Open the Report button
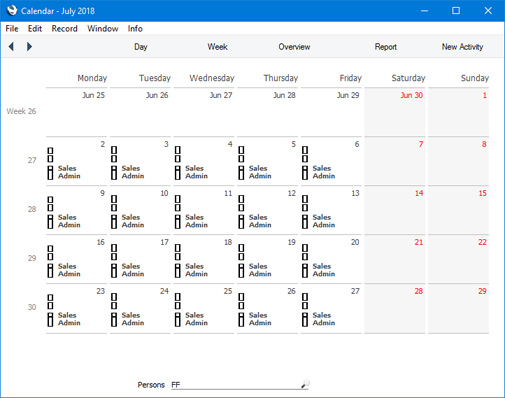Viewport: 505px width, 398px height. tap(386, 47)
